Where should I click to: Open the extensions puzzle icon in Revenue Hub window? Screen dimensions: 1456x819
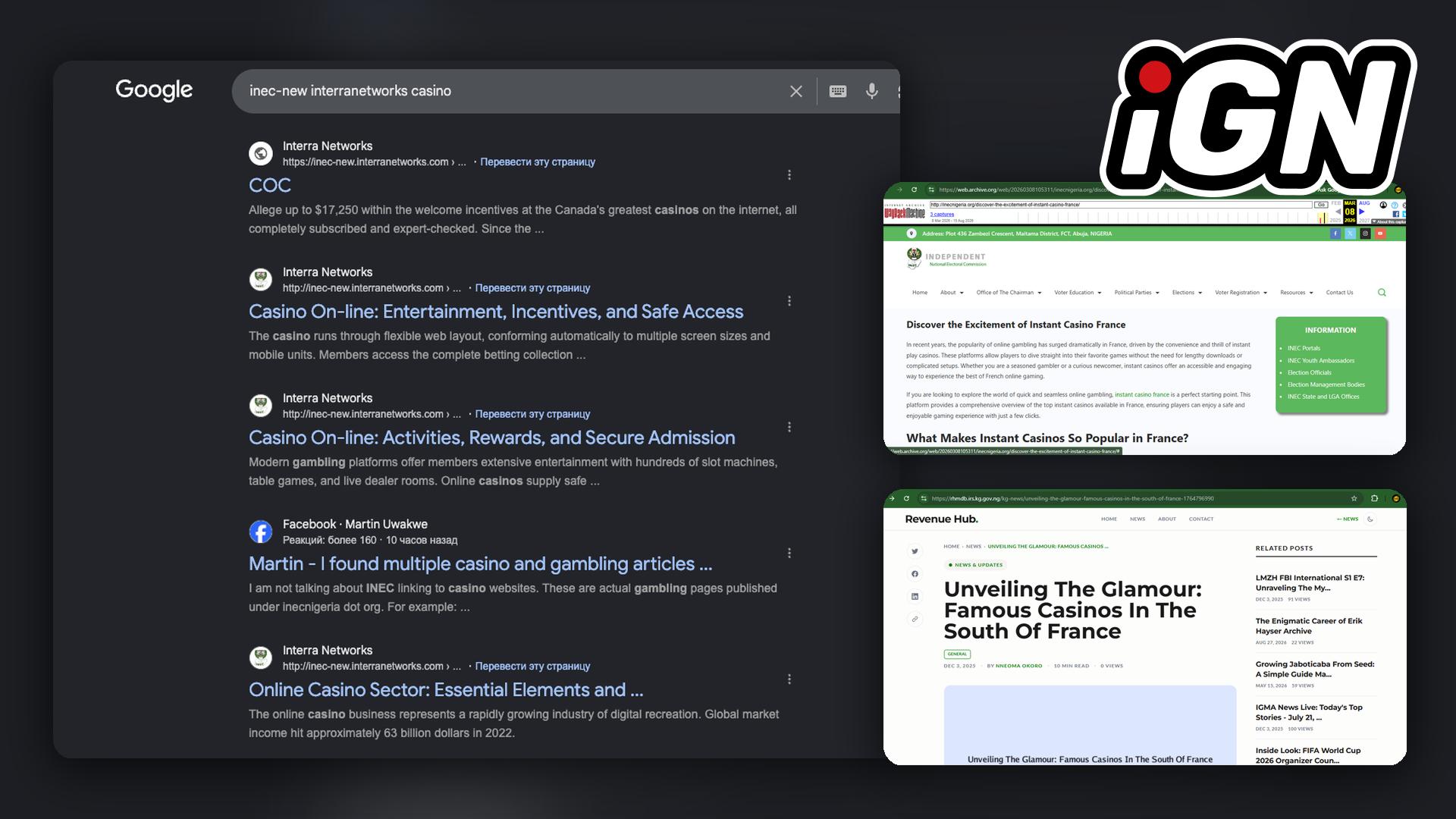pyautogui.click(x=1374, y=498)
